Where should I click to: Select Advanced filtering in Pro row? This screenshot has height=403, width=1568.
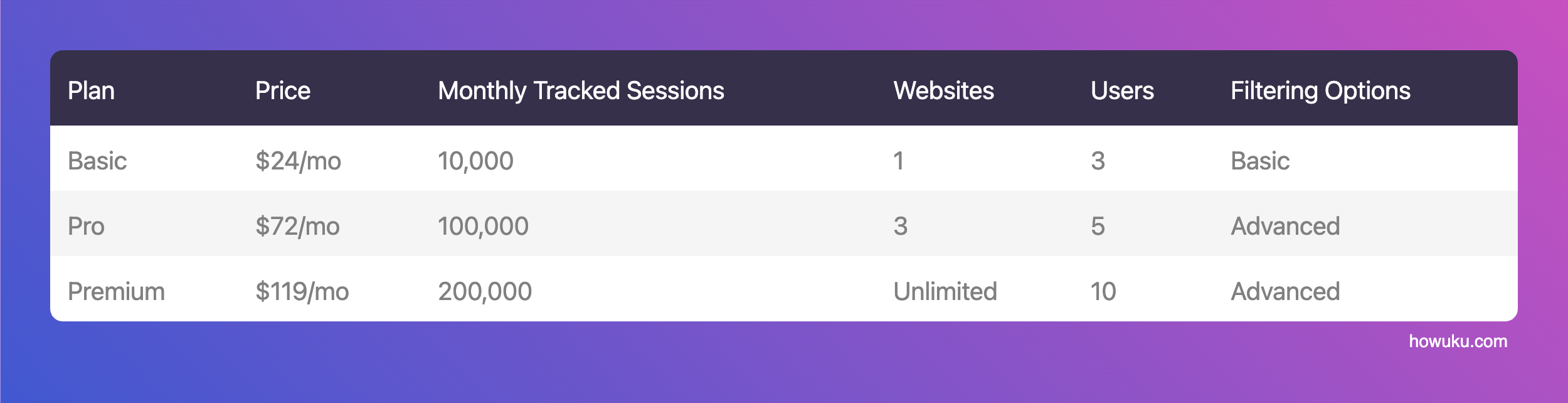tap(1285, 227)
